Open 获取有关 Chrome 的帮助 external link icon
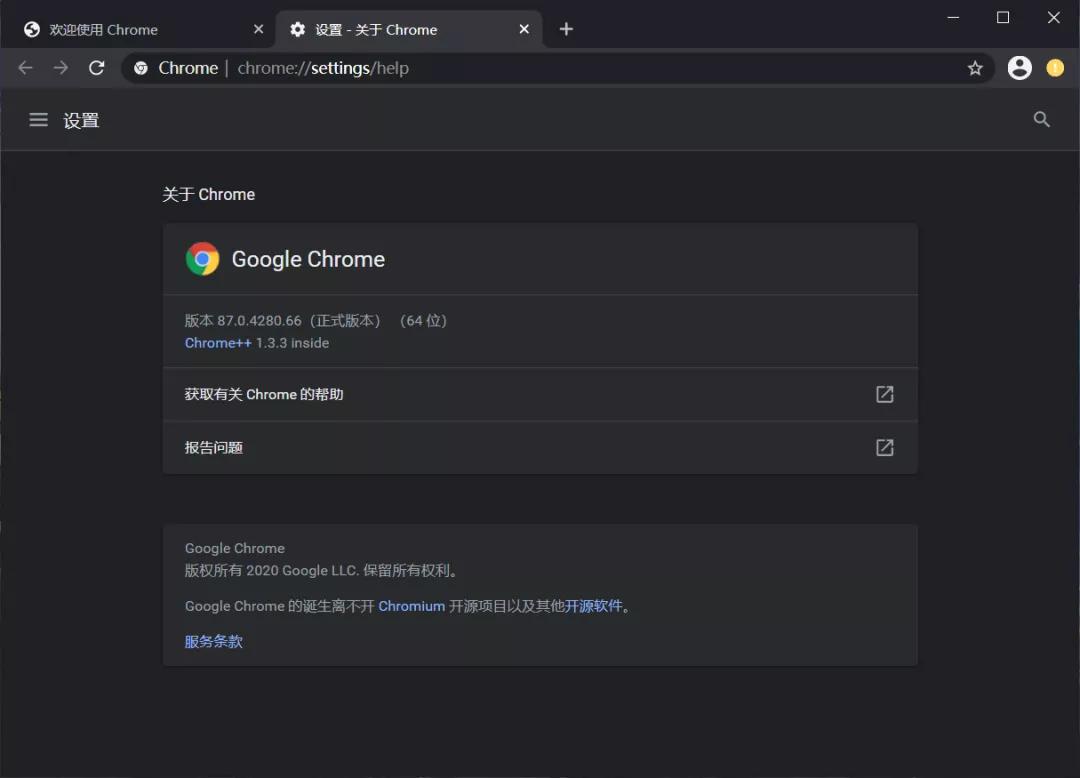Viewport: 1080px width, 778px height. (884, 394)
